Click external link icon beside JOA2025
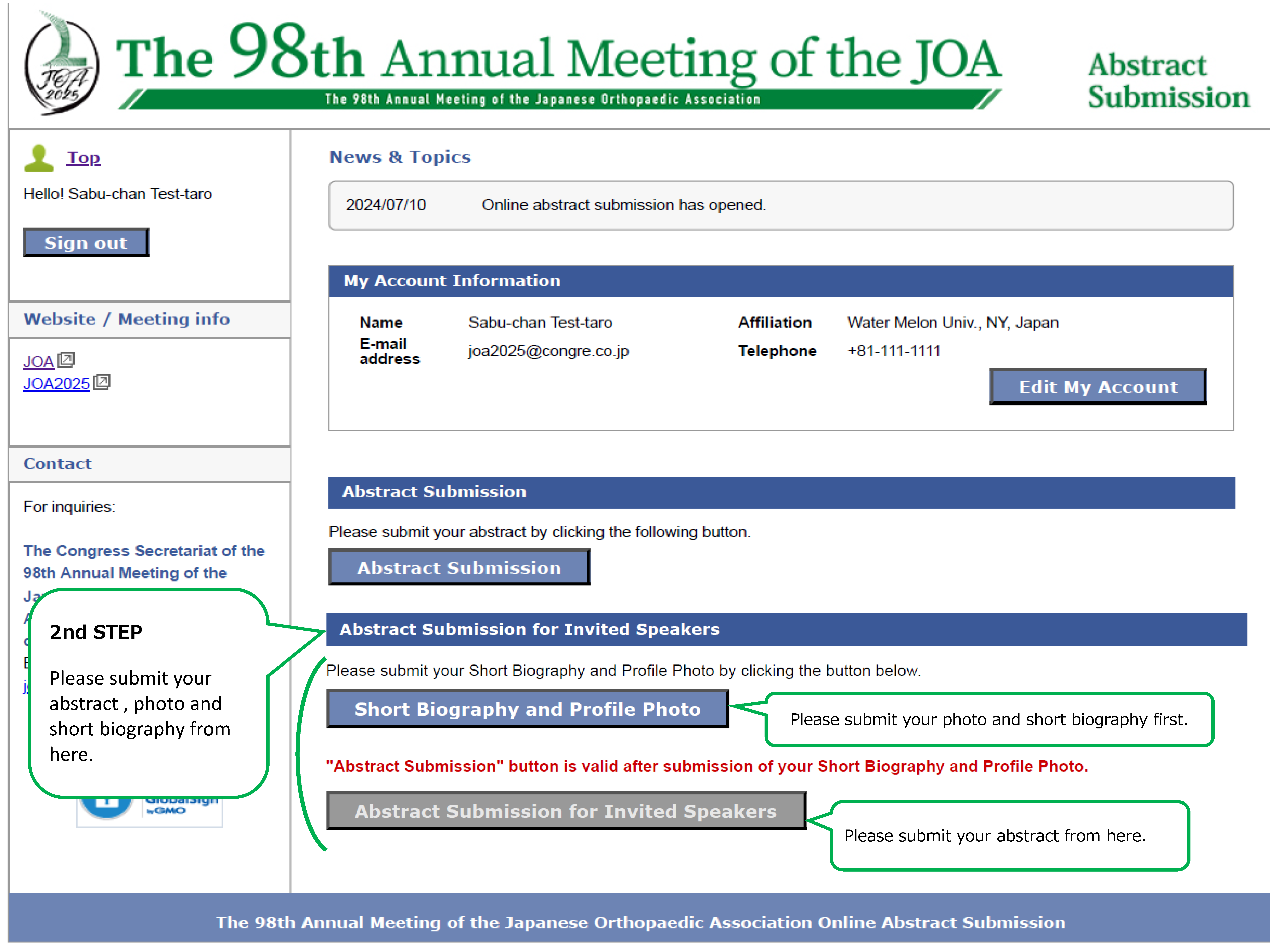 coord(102,382)
